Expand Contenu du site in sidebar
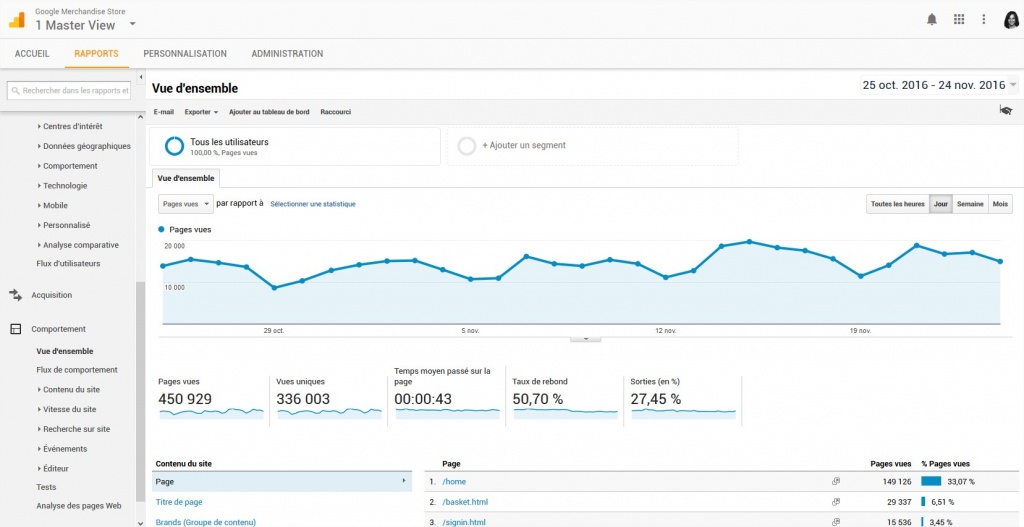Image resolution: width=1024 pixels, height=527 pixels. pyautogui.click(x=69, y=389)
